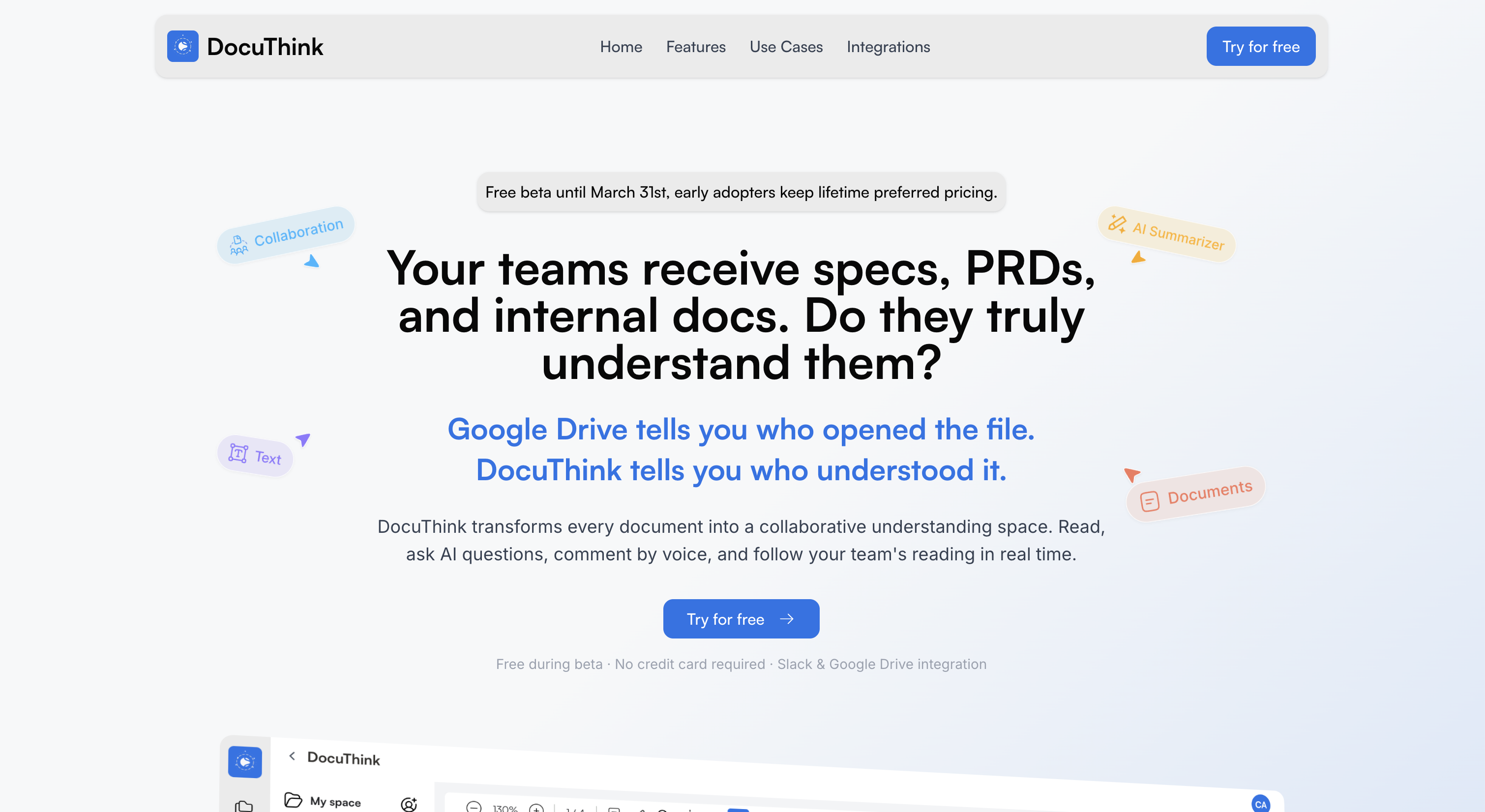Click the arrow icon inside the hero button
This screenshot has height=812, width=1485.
(786, 619)
